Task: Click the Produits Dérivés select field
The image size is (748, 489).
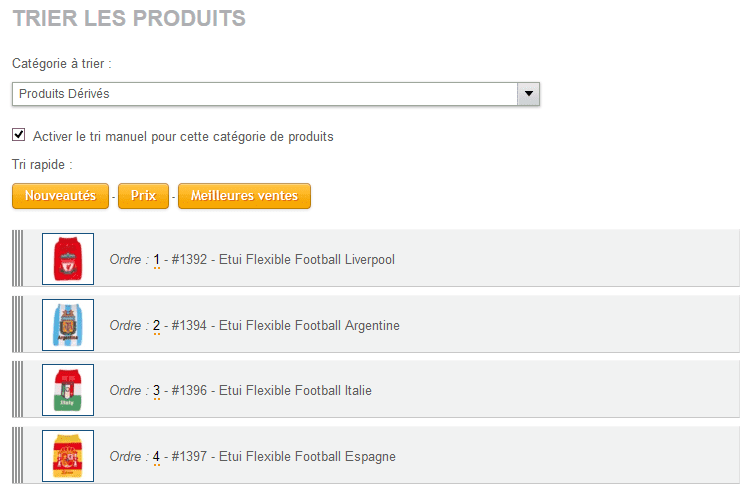Action: [x=276, y=94]
